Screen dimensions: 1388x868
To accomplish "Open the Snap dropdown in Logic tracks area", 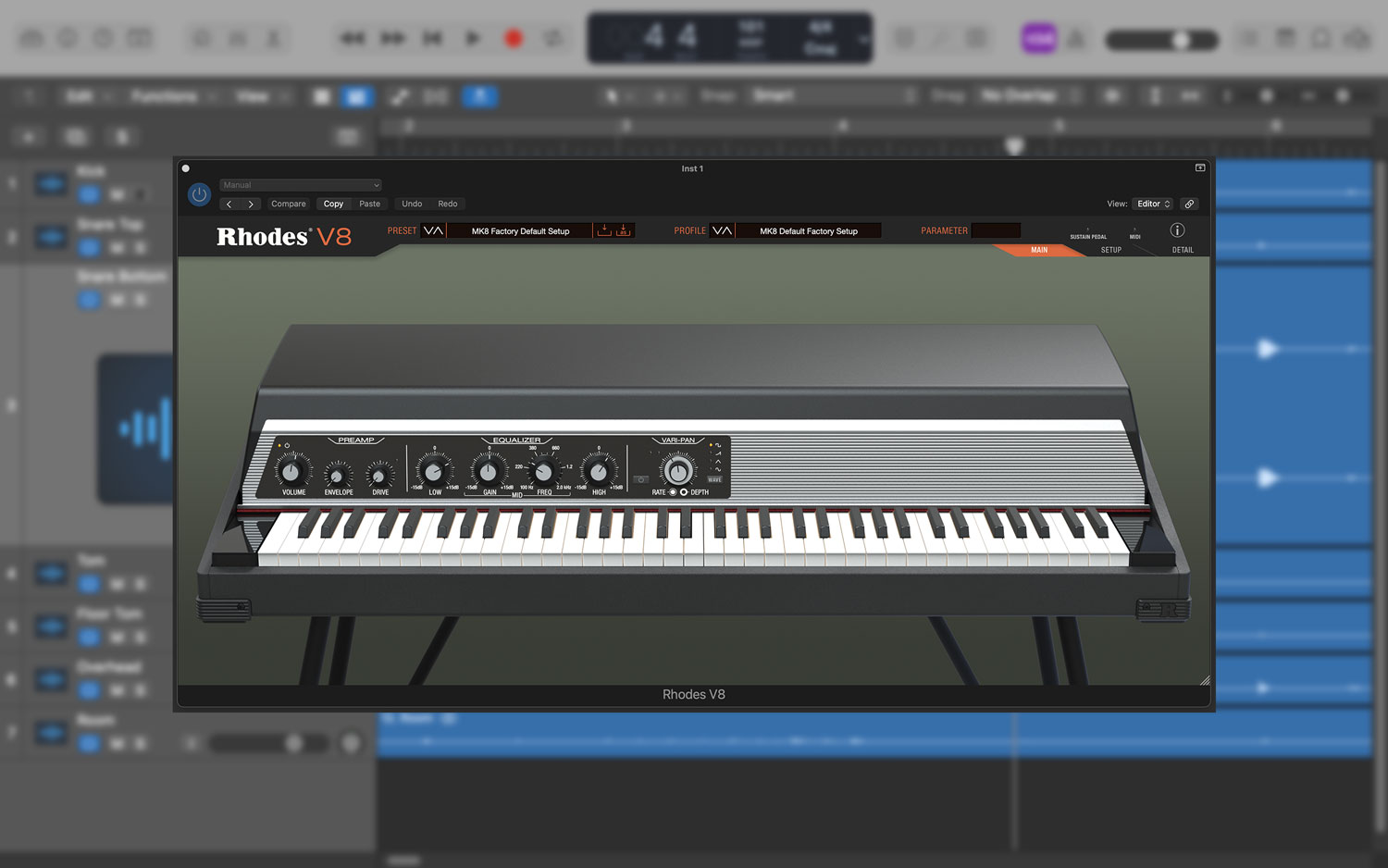I will click(833, 95).
